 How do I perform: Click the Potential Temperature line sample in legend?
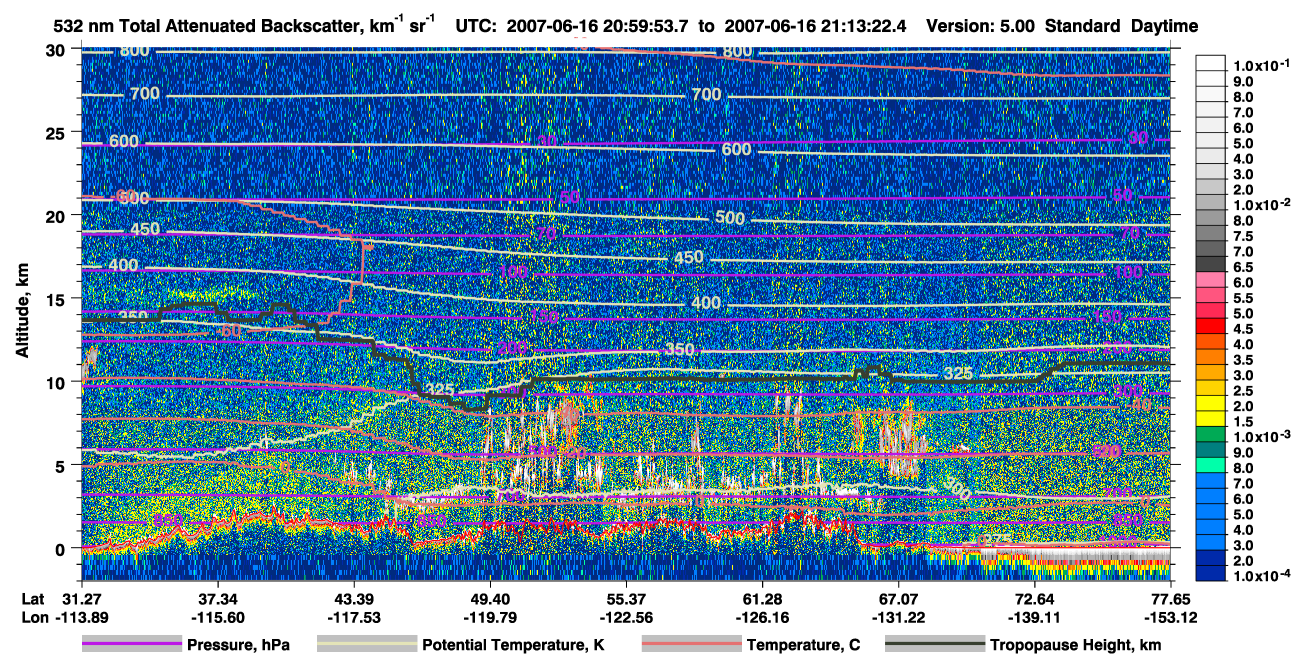pos(367,645)
